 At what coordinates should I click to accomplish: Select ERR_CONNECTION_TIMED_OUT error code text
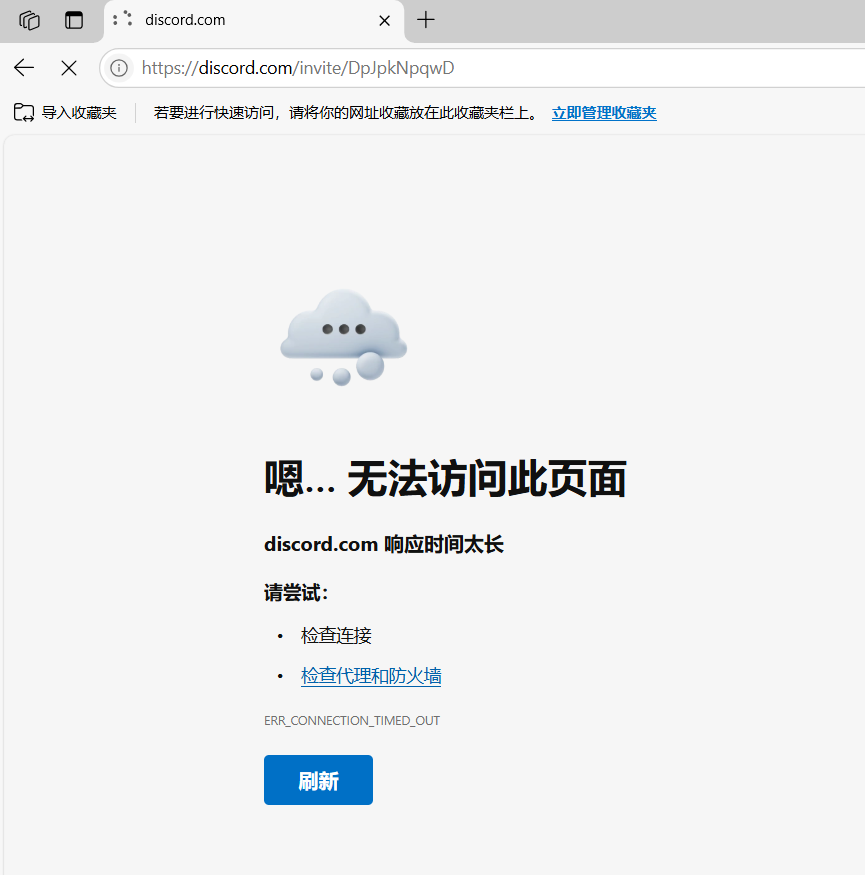coord(352,720)
